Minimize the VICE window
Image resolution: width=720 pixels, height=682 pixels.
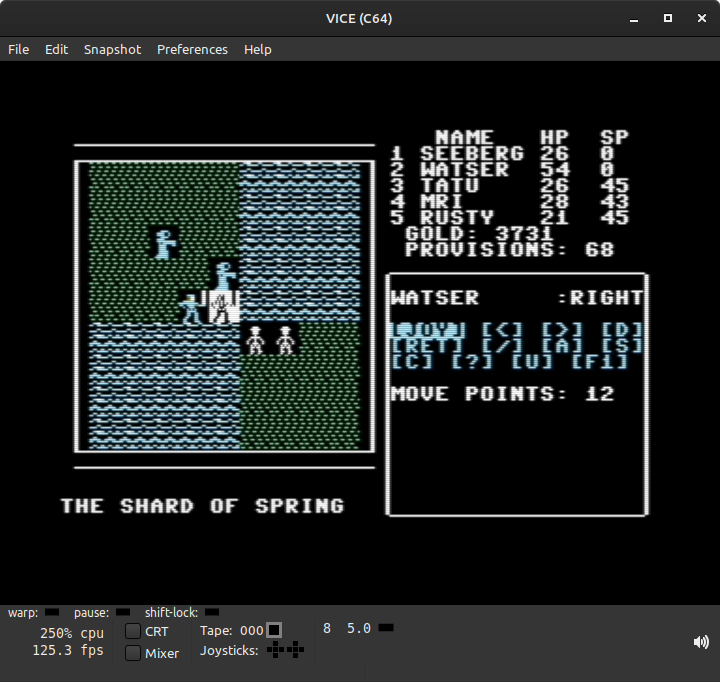tap(634, 18)
